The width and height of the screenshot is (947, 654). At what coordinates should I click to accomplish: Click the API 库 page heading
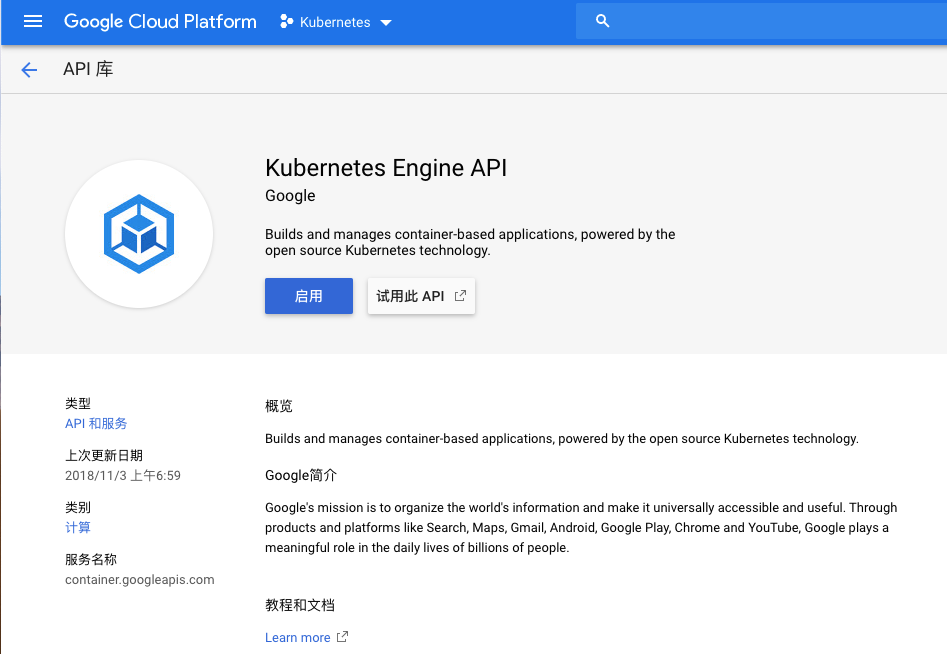[88, 69]
